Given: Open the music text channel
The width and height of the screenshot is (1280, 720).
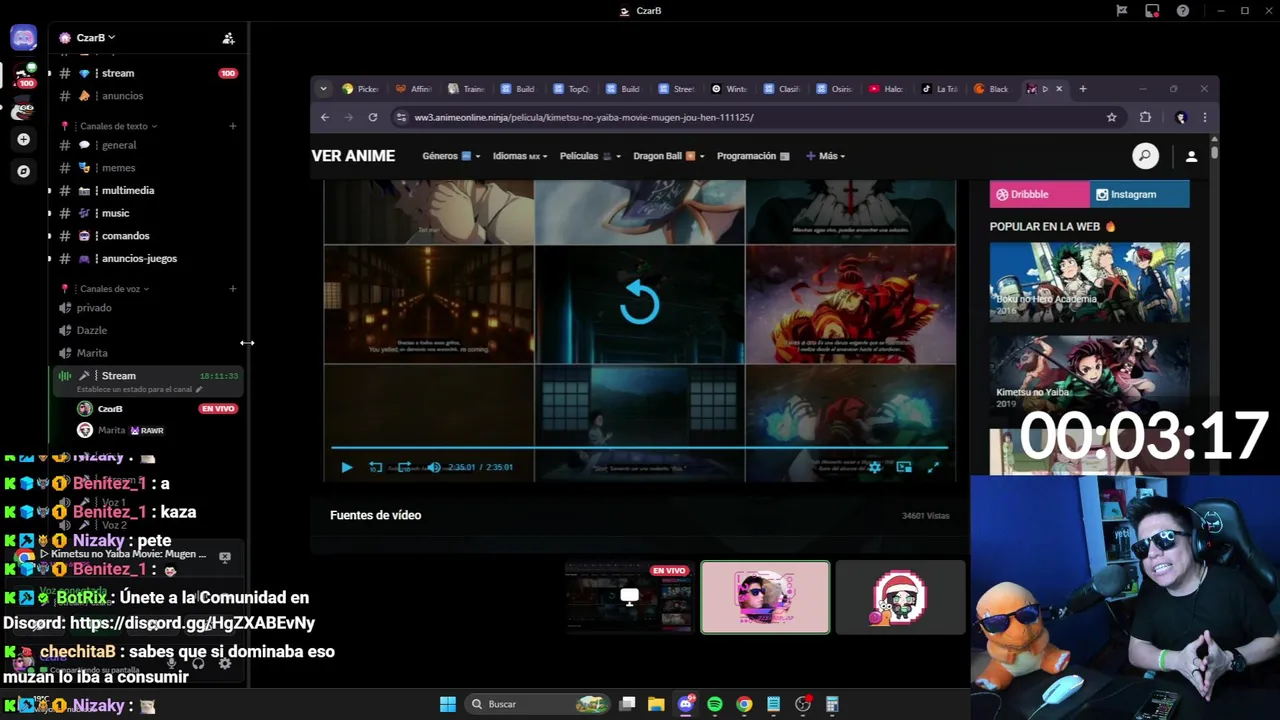Looking at the screenshot, I should pos(115,213).
